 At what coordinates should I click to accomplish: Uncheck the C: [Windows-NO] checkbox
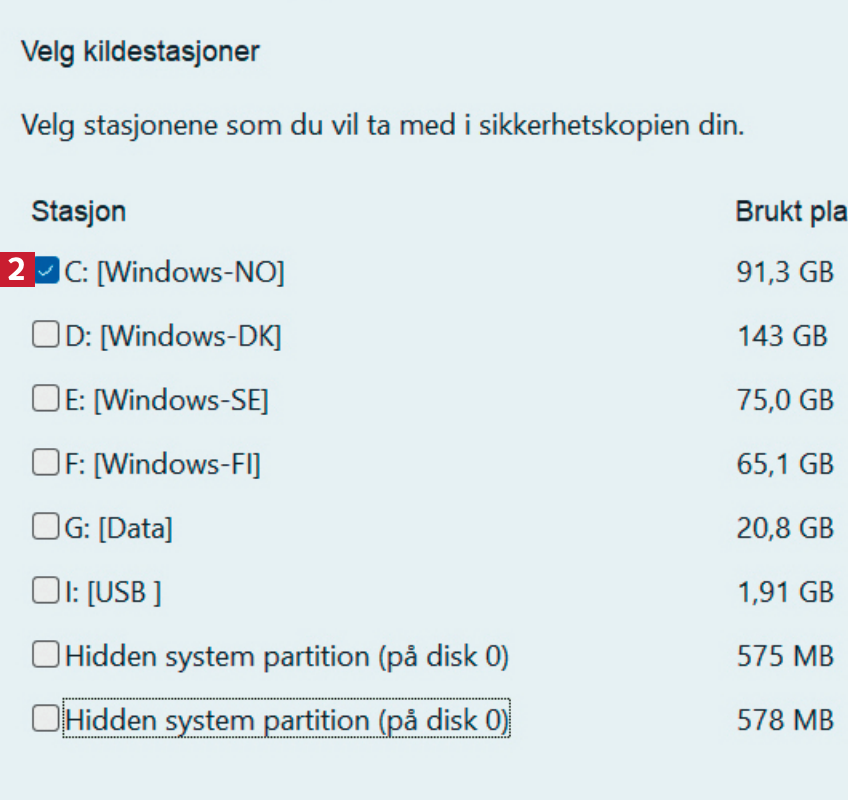[x=47, y=271]
